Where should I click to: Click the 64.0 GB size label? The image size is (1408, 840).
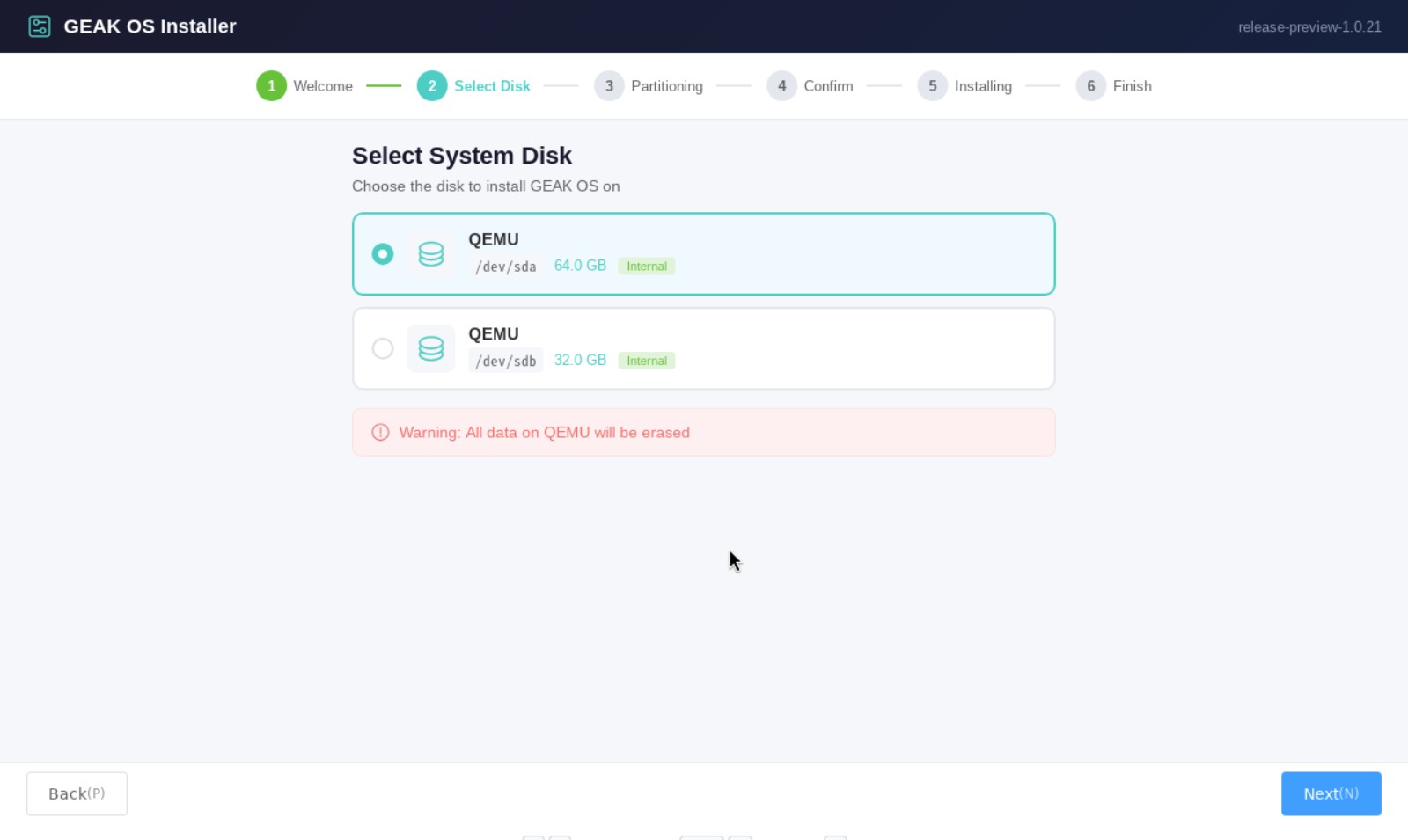coord(580,266)
